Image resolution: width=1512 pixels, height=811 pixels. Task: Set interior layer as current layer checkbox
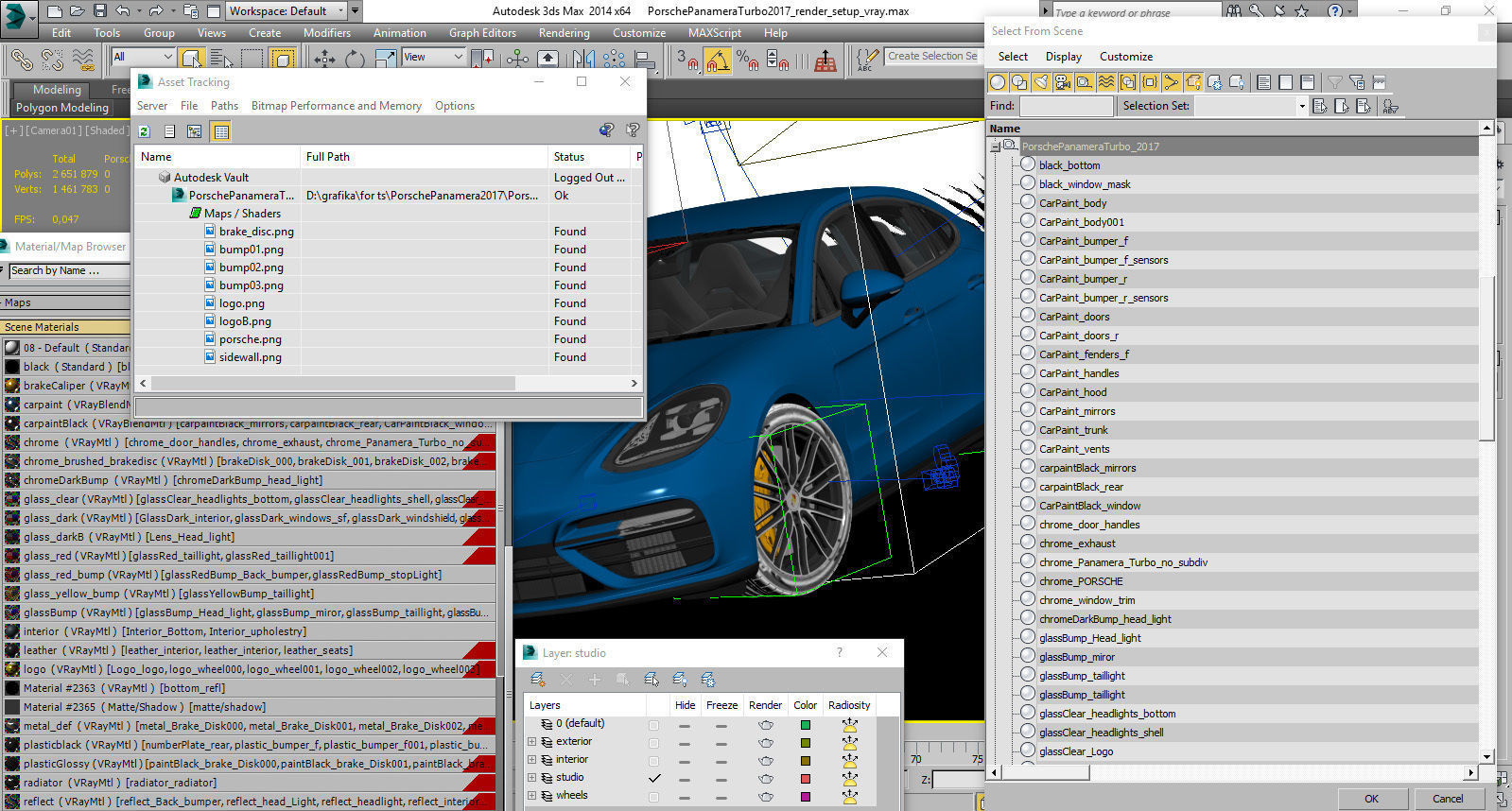(x=653, y=760)
